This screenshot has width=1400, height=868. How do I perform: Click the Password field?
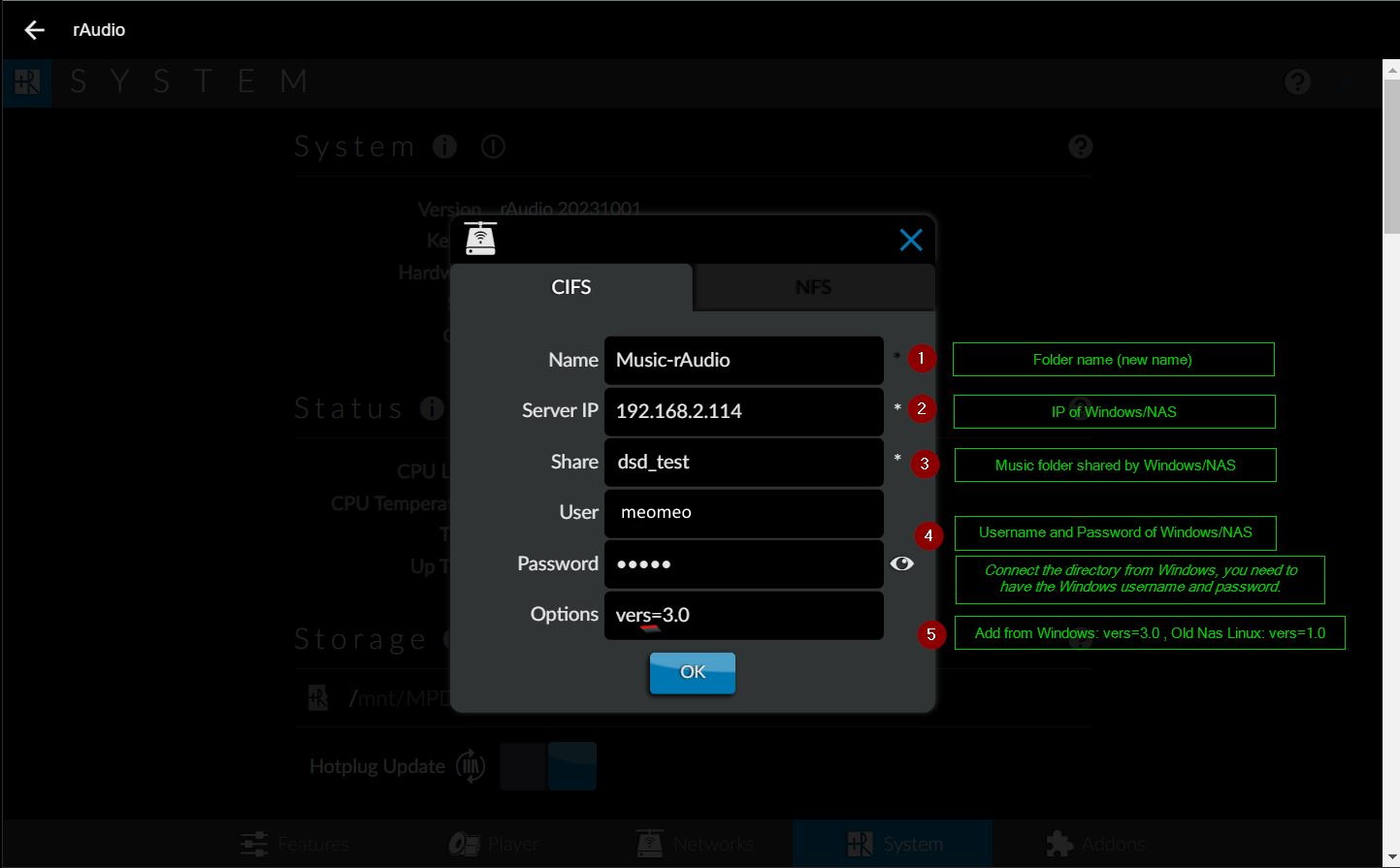[744, 563]
